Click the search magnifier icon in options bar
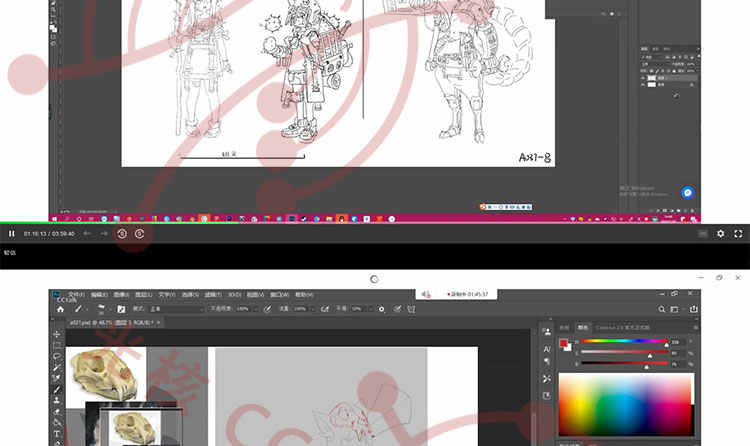 tap(662, 309)
